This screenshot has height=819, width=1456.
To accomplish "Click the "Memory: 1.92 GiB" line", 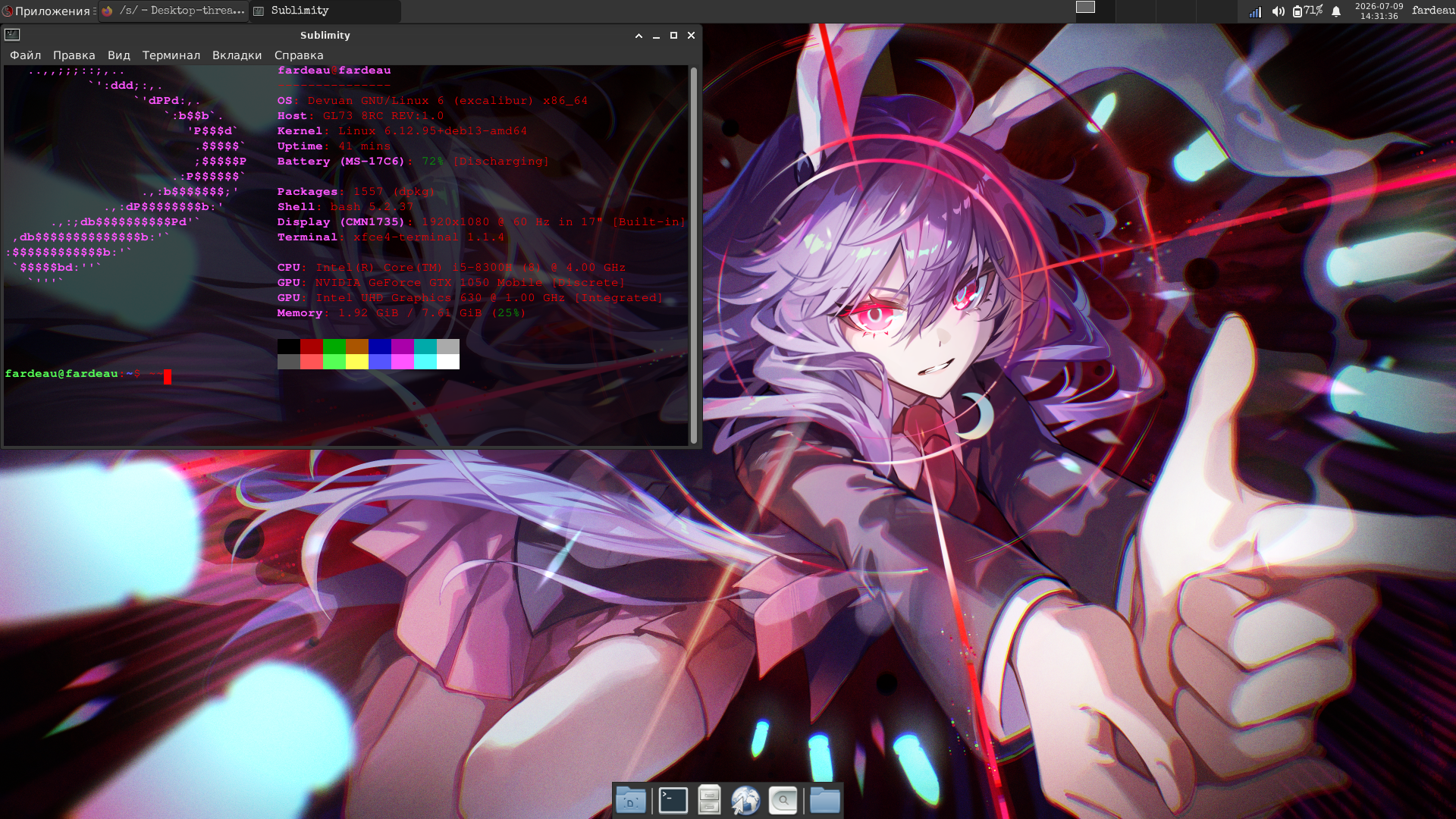I will pos(402,313).
